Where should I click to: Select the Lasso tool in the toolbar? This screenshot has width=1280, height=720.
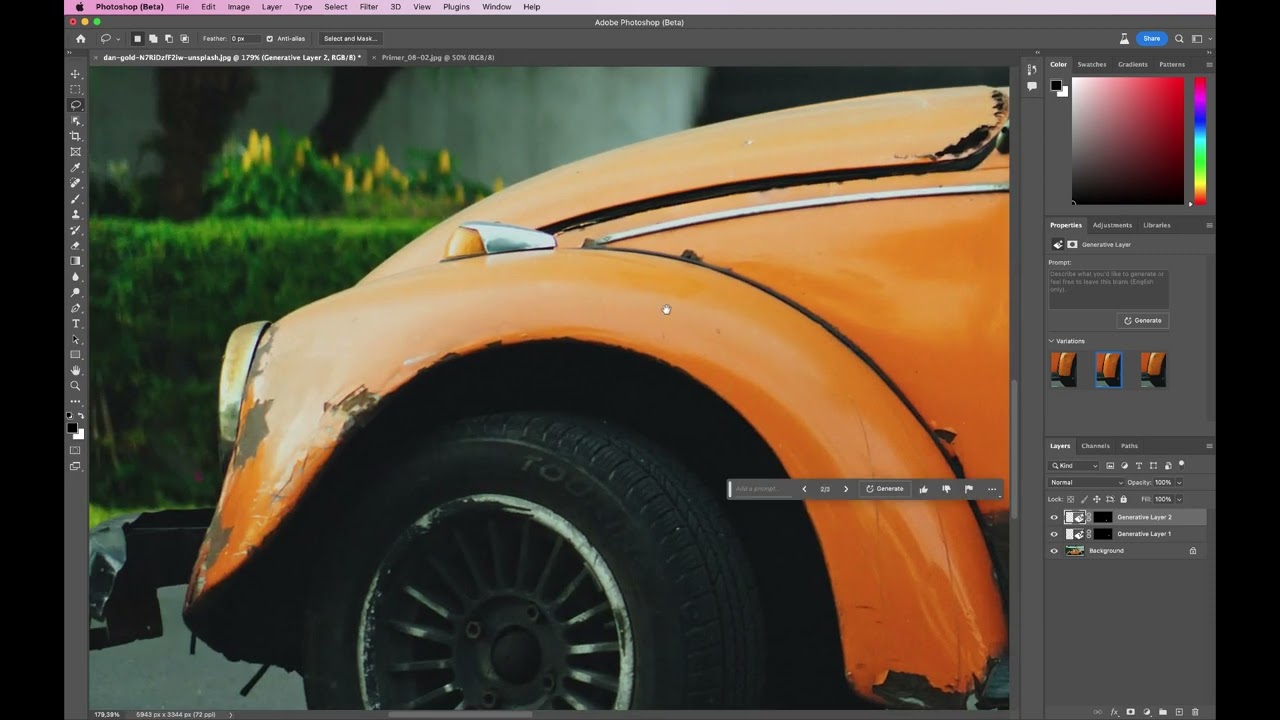[x=75, y=105]
